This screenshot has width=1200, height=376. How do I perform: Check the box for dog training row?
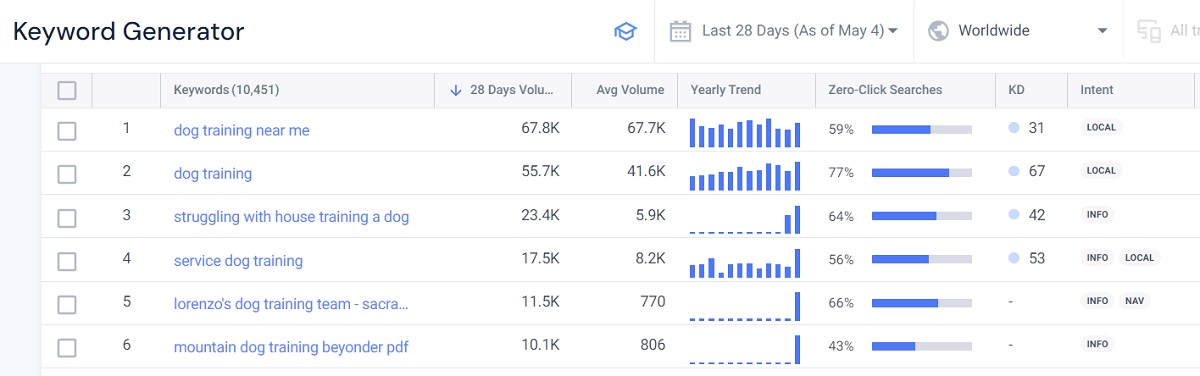[67, 174]
